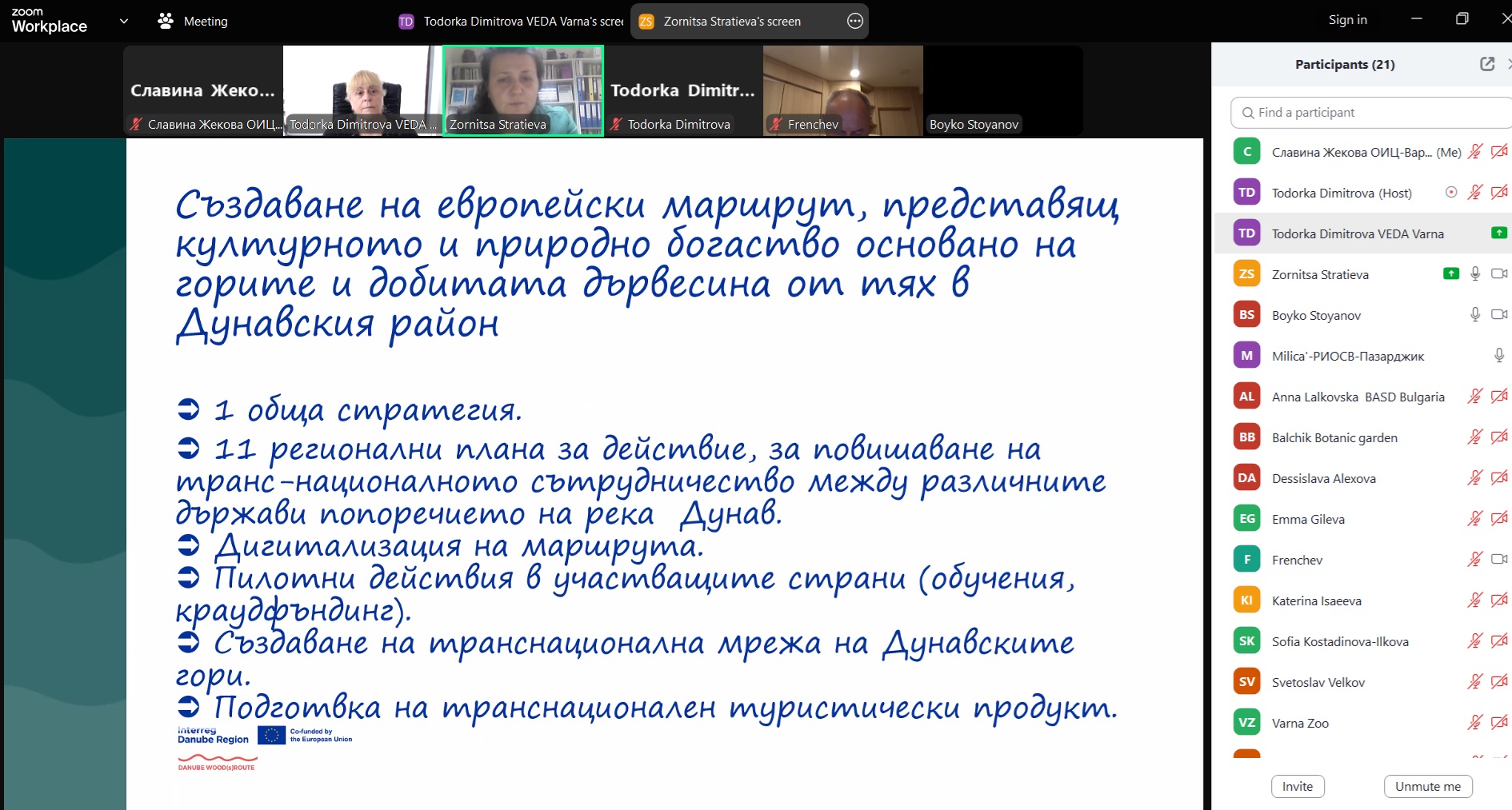Click green share icon on Zornitsa Stratieva row

[1451, 273]
